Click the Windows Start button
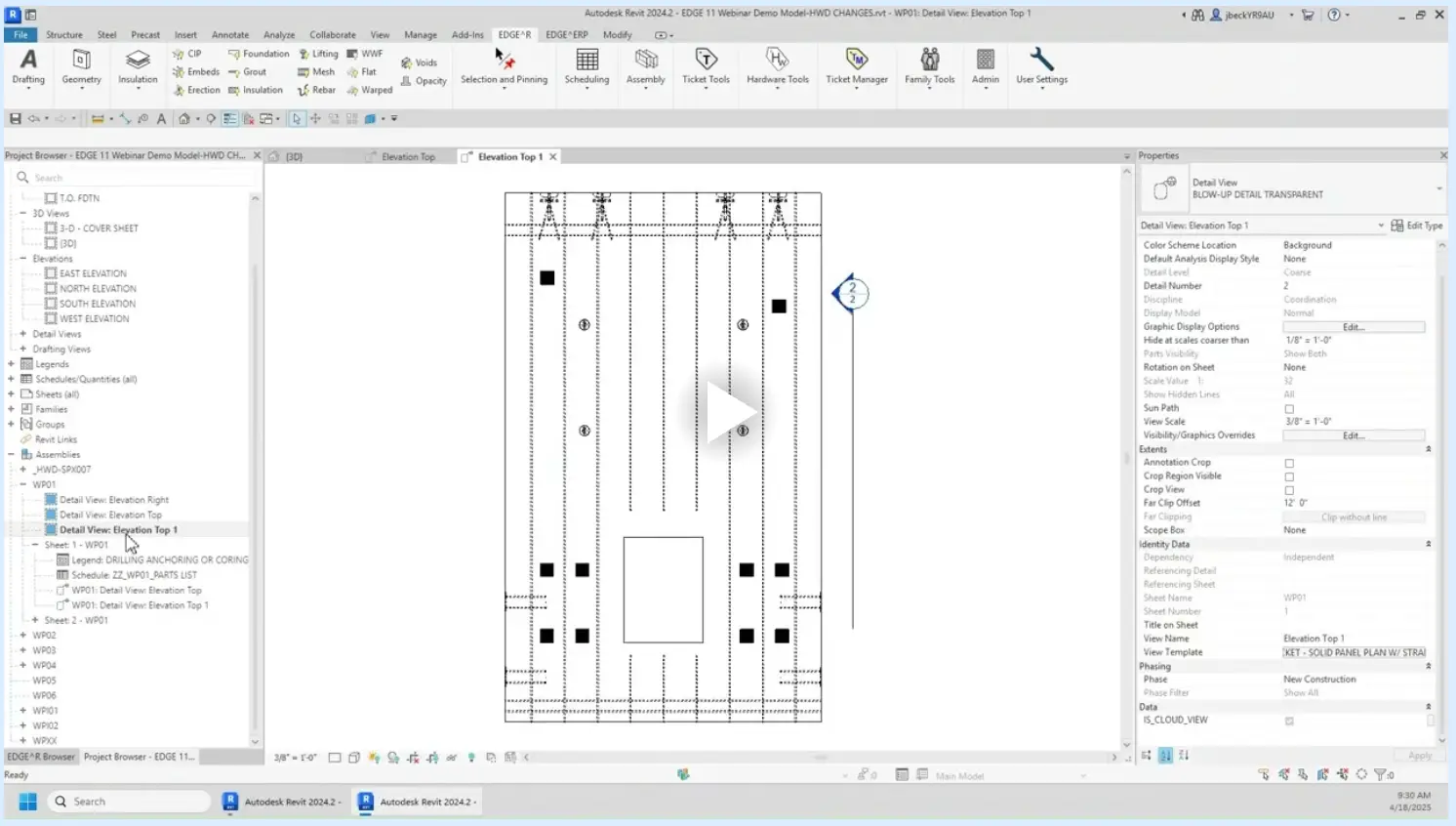This screenshot has width=1456, height=826. (x=27, y=802)
